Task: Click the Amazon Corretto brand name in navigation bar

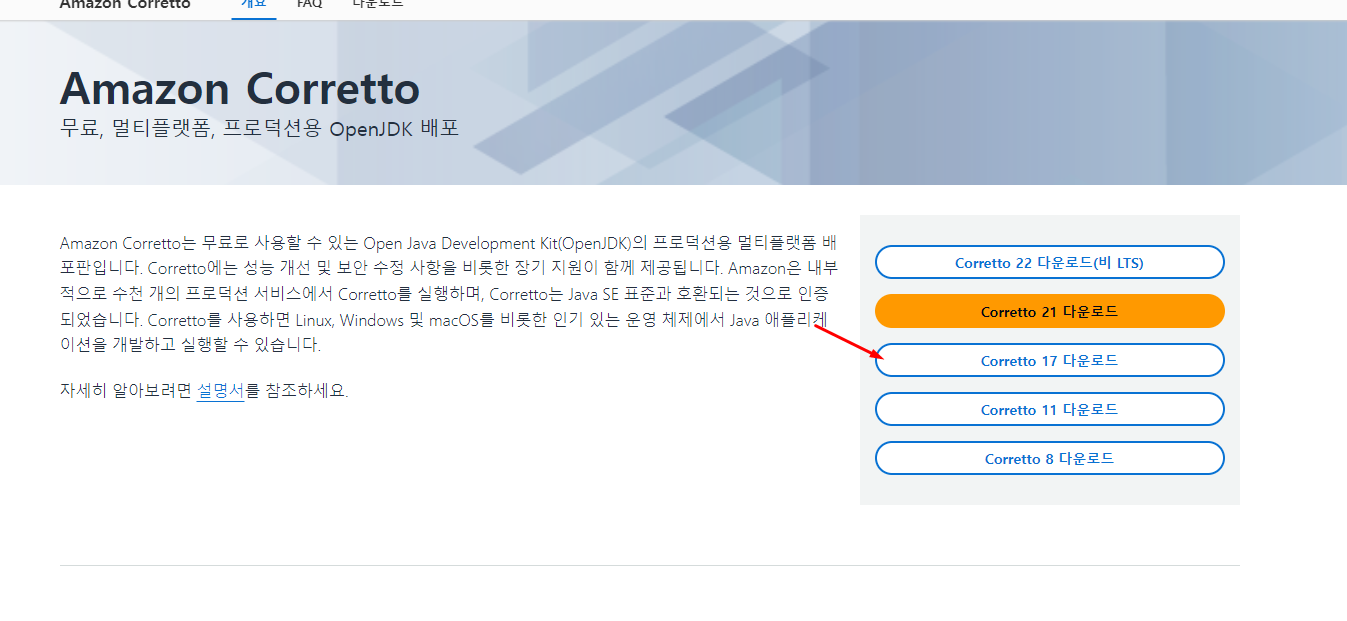Action: pyautogui.click(x=125, y=4)
